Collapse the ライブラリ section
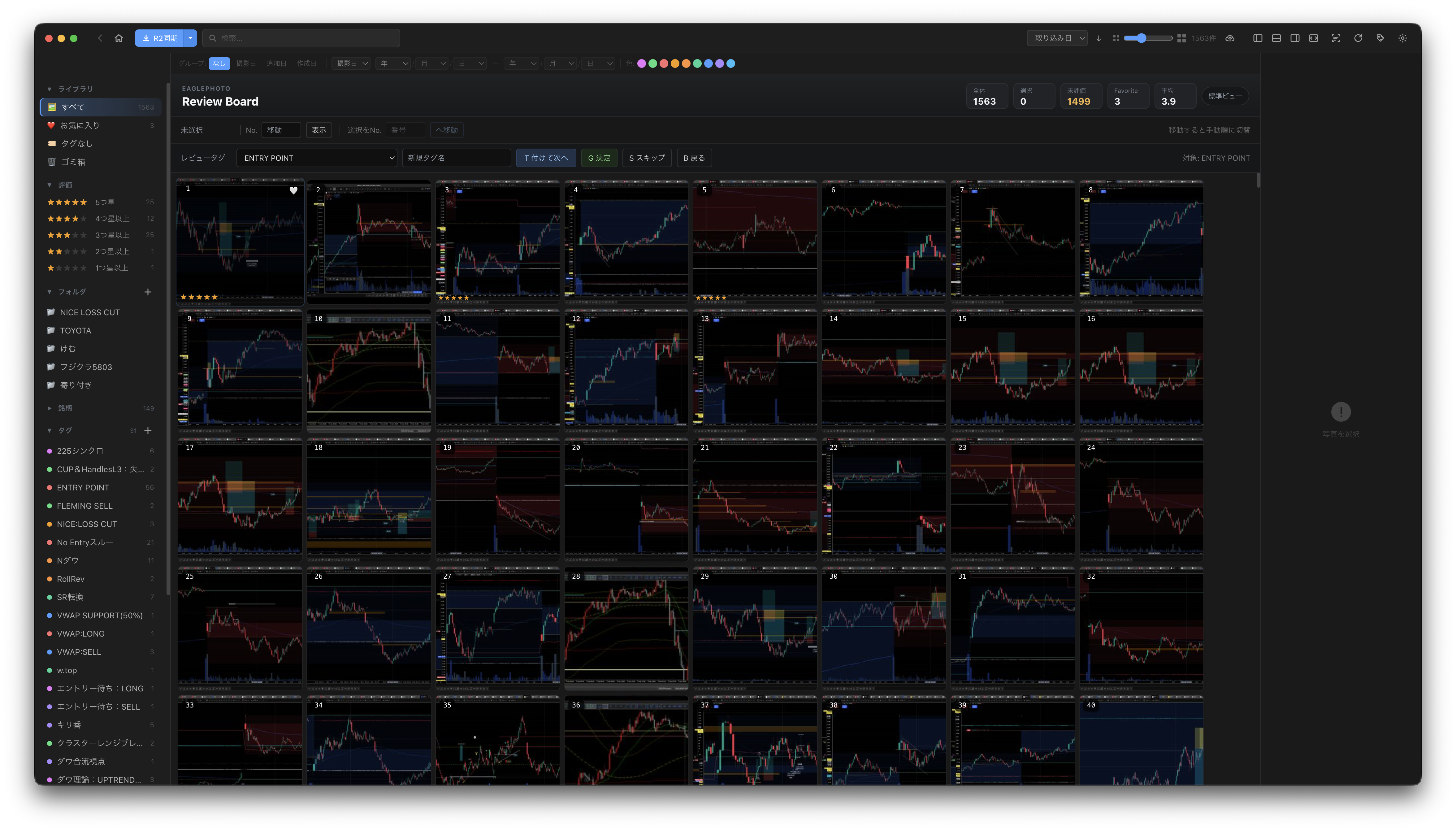This screenshot has height=831, width=1456. pos(50,89)
